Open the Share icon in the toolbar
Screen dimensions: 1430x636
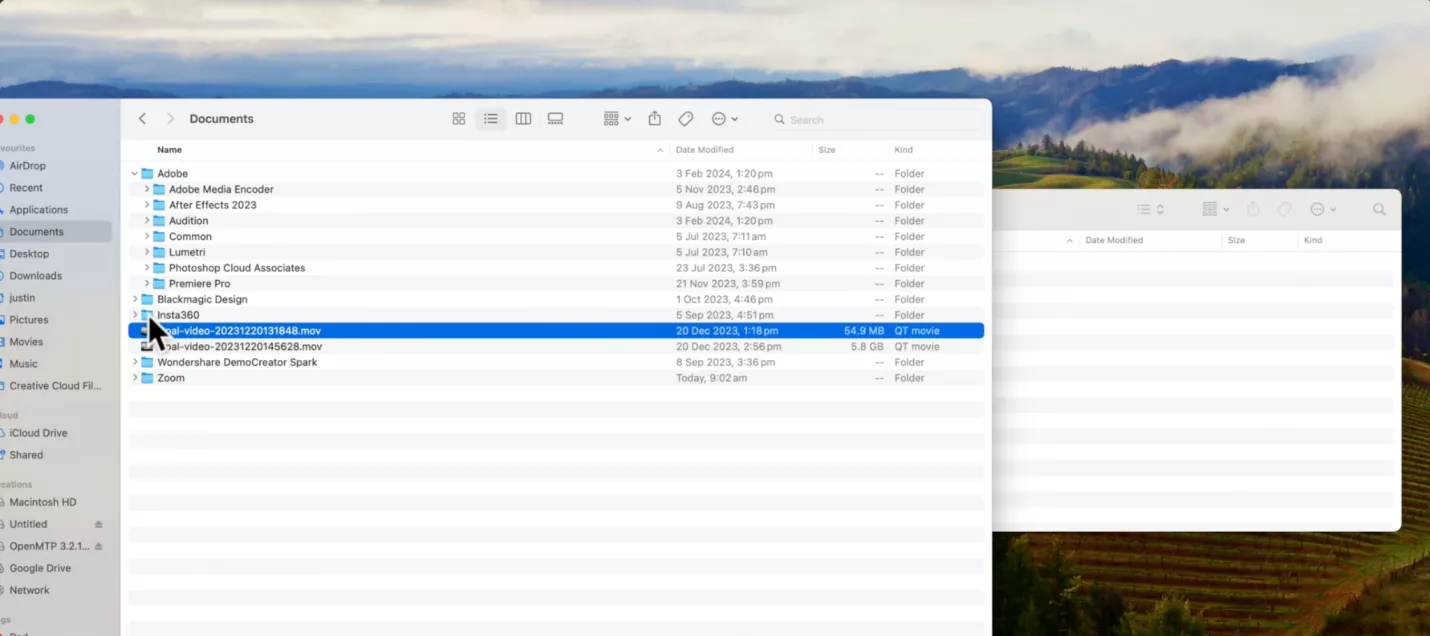(654, 118)
